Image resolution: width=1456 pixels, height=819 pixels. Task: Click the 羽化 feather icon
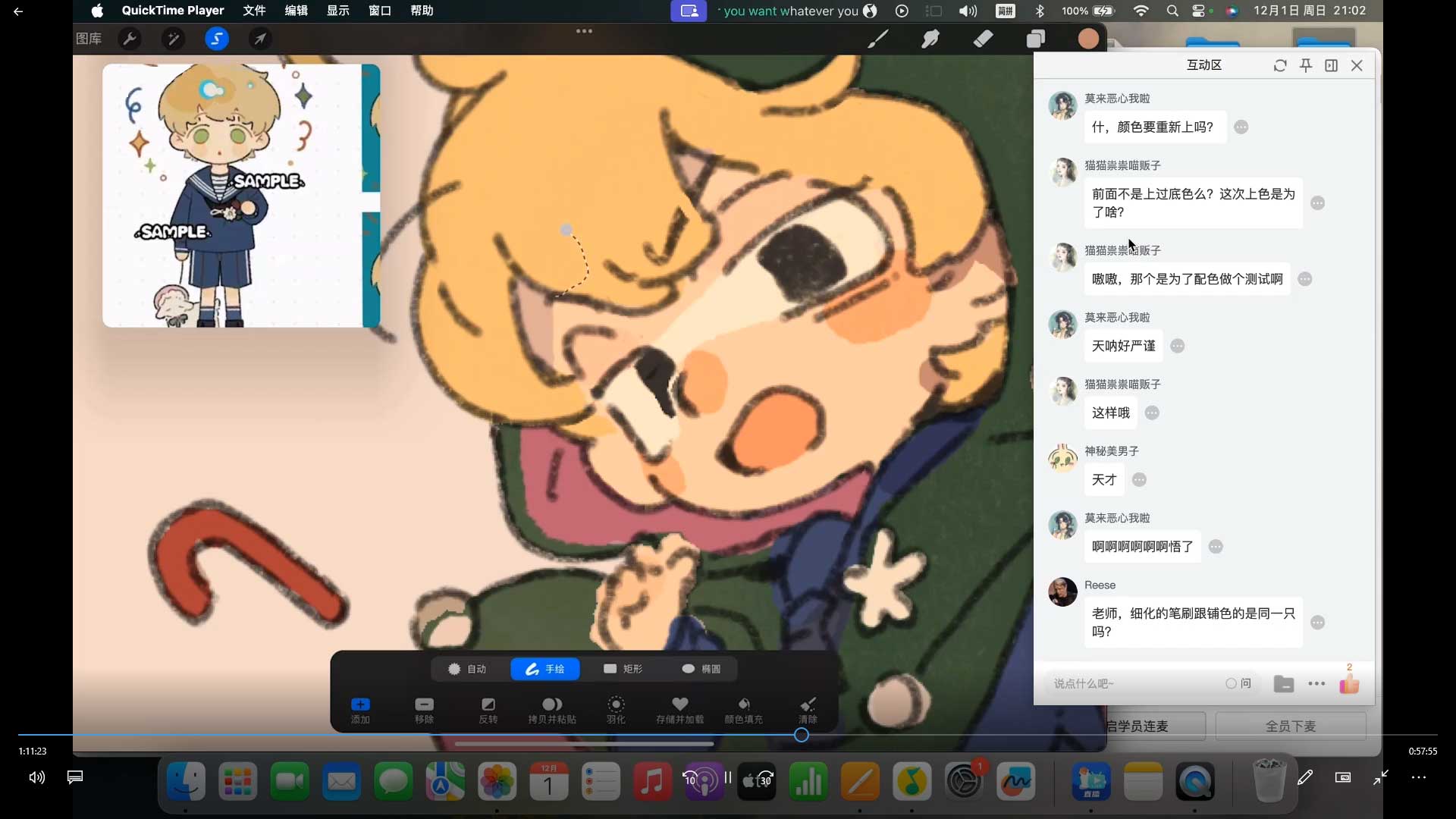616,704
